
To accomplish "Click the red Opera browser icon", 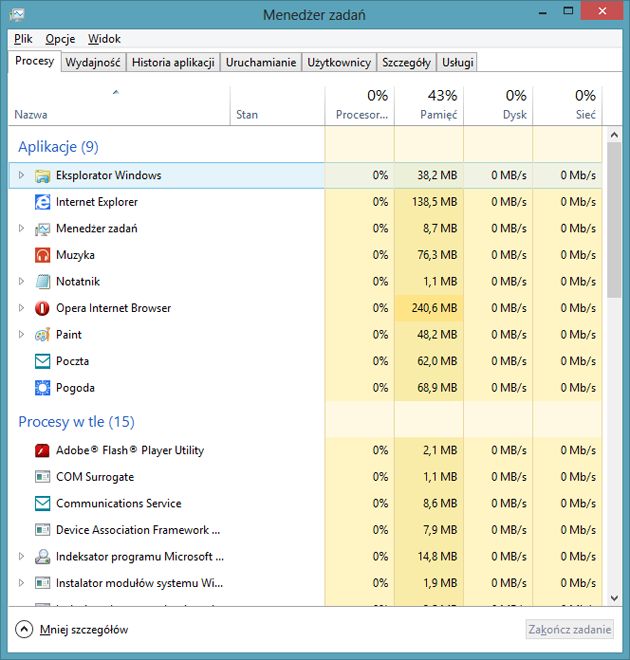I will click(x=42, y=308).
